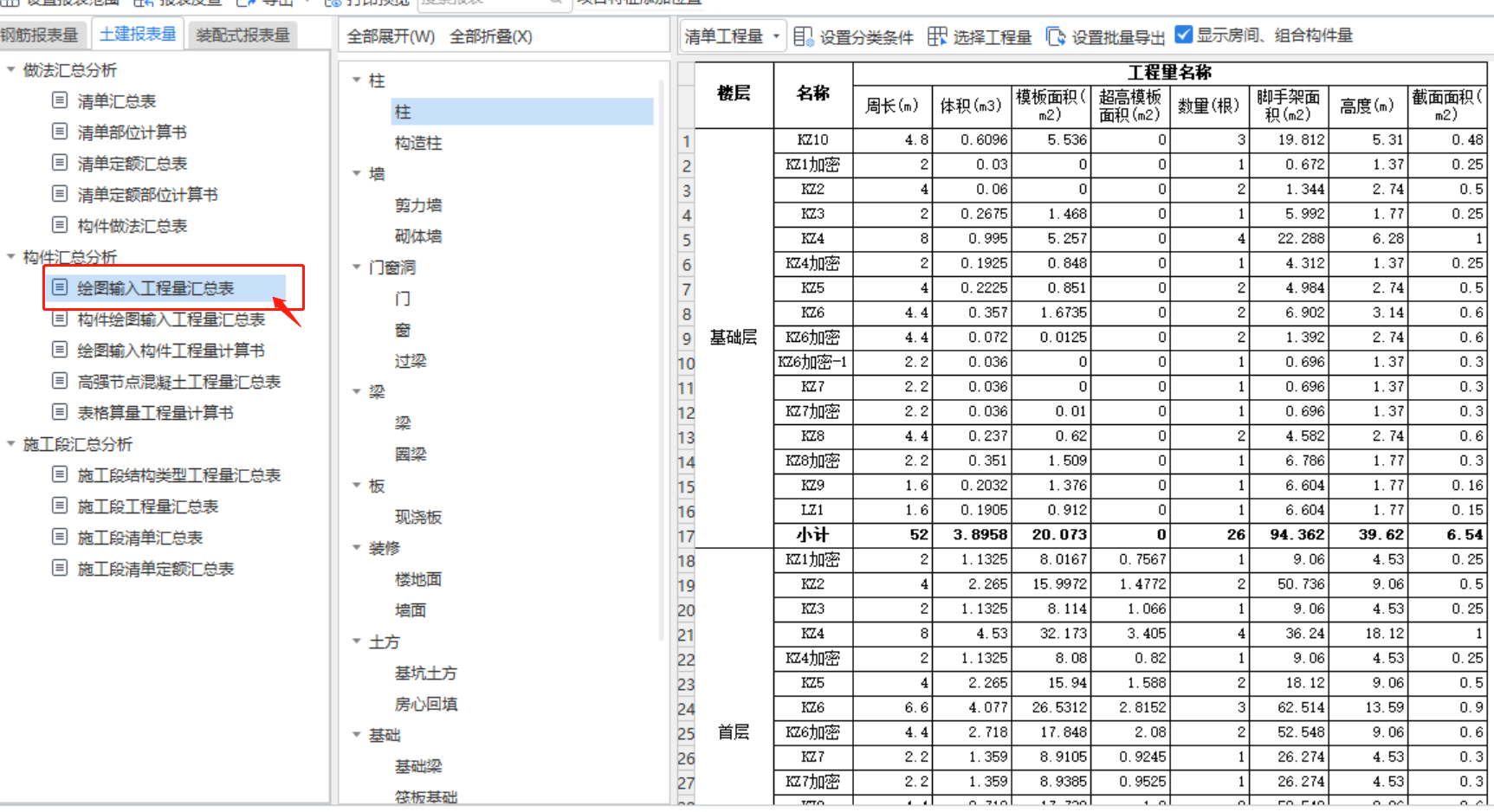Click the icon beside 施工段清单定额汇总表

click(60, 568)
